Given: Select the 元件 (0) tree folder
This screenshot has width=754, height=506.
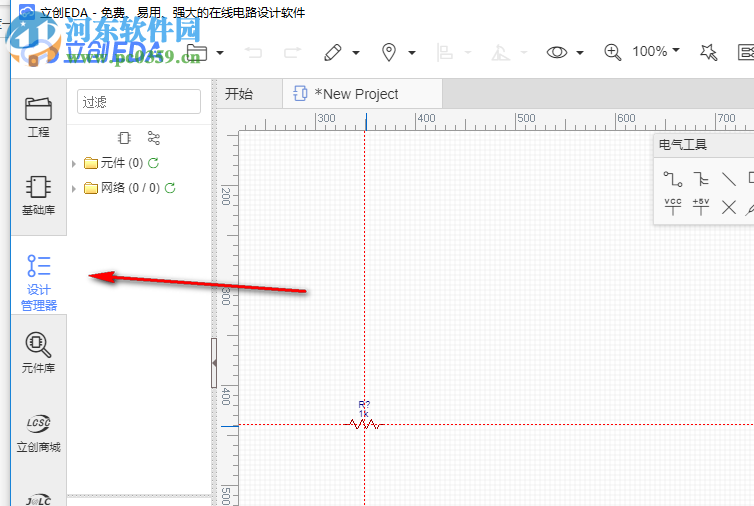Looking at the screenshot, I should click(113, 163).
